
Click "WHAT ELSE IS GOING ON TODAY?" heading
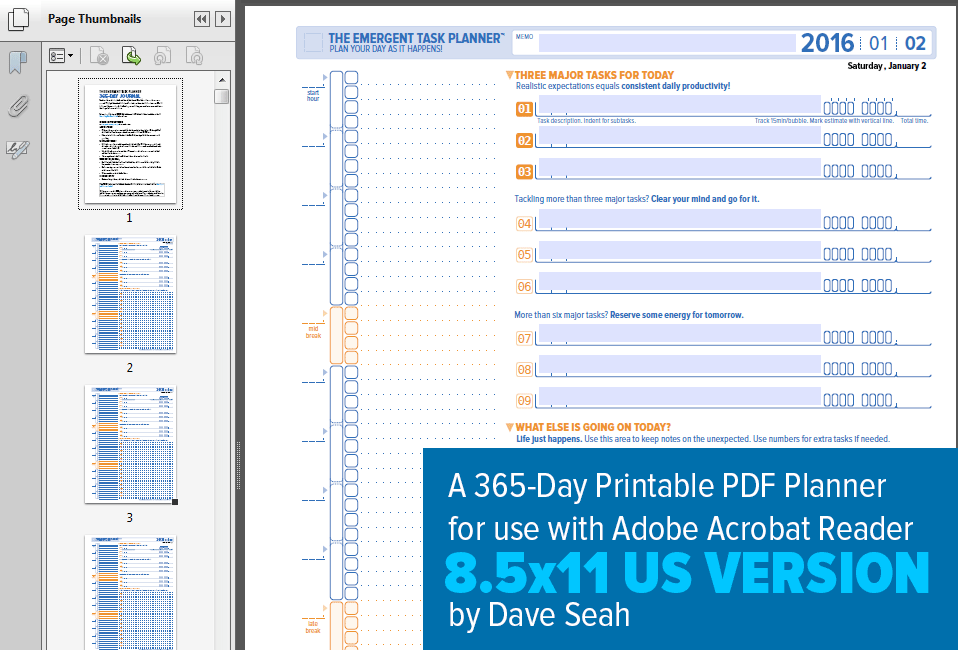pyautogui.click(x=593, y=427)
